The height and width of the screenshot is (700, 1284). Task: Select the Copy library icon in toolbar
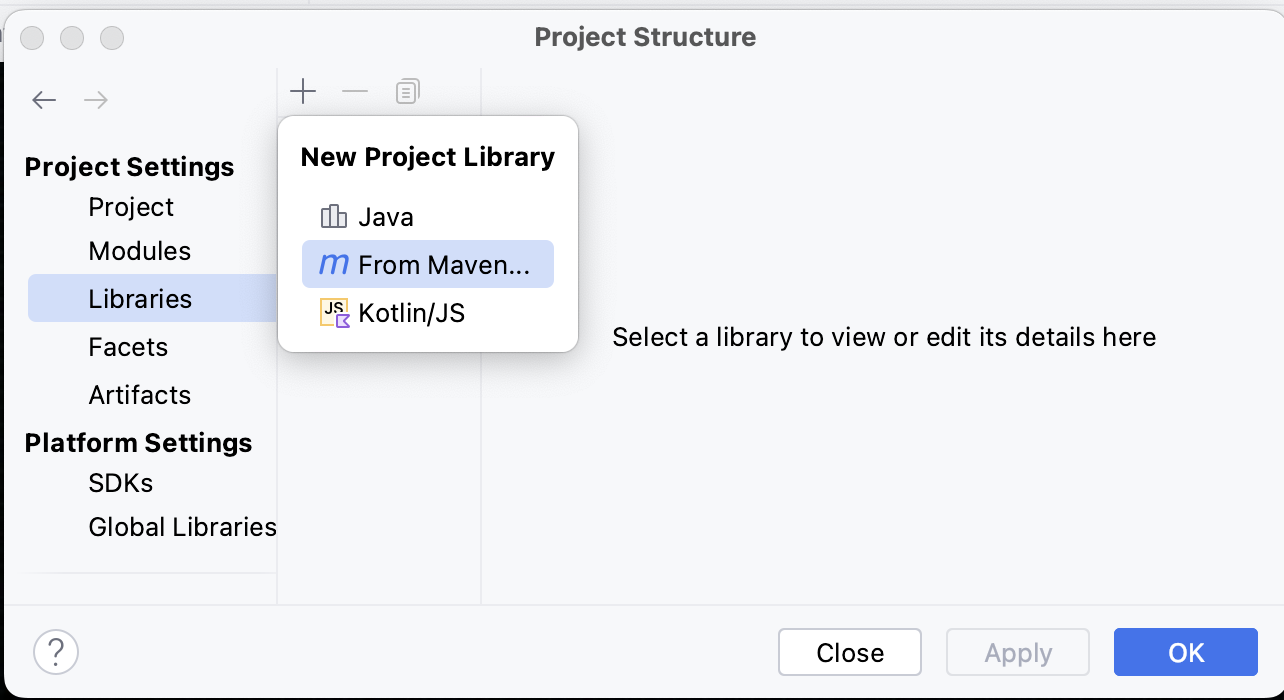(x=406, y=91)
